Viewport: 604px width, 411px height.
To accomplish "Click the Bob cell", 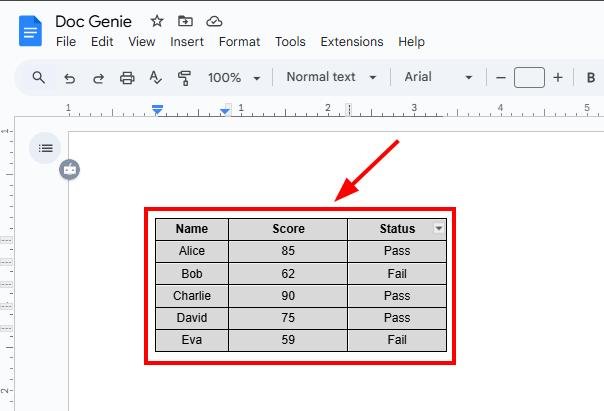I will point(192,273).
